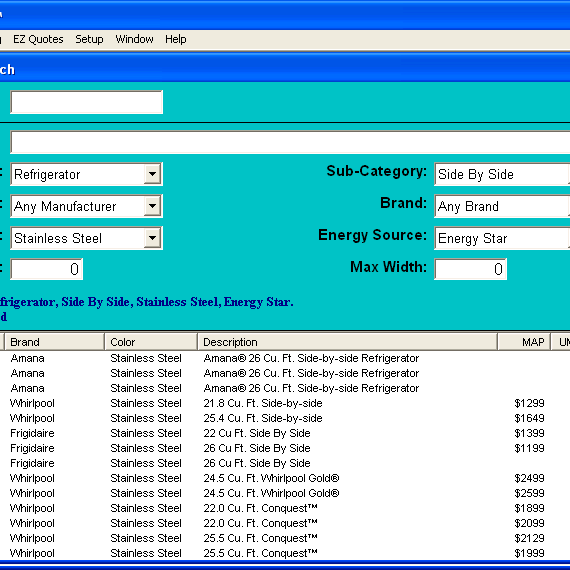Select the 22.0 Cu. Ft. Conquest row at $1899

point(285,508)
